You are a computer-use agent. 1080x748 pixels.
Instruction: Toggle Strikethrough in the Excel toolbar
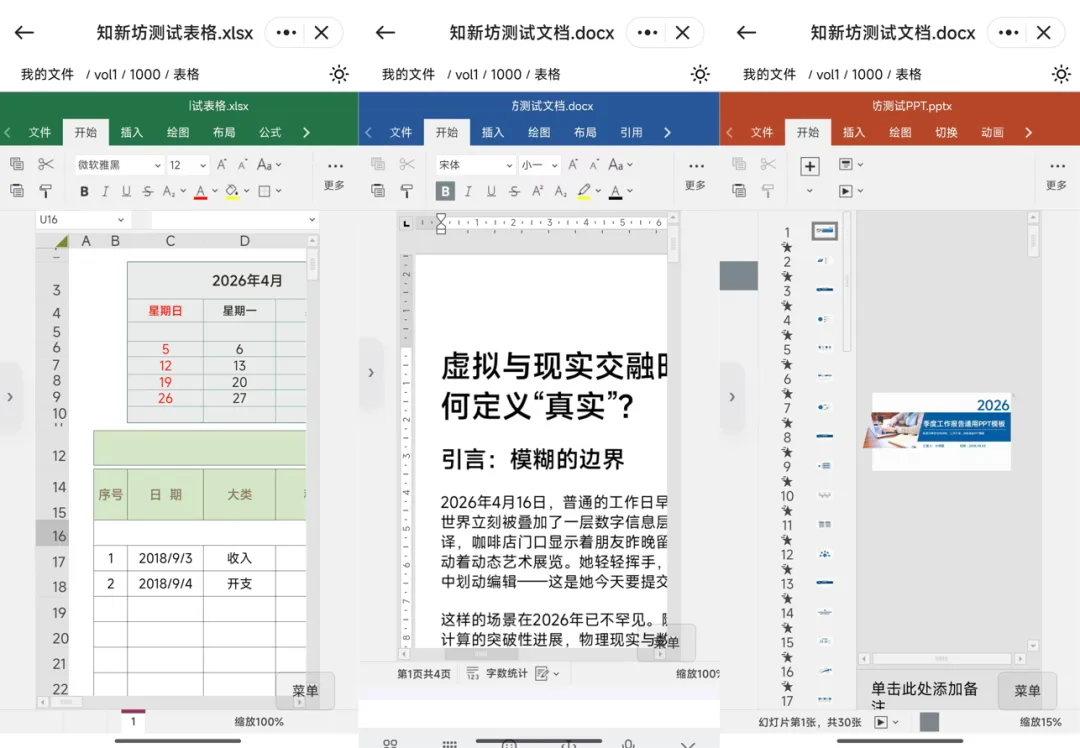coord(147,191)
